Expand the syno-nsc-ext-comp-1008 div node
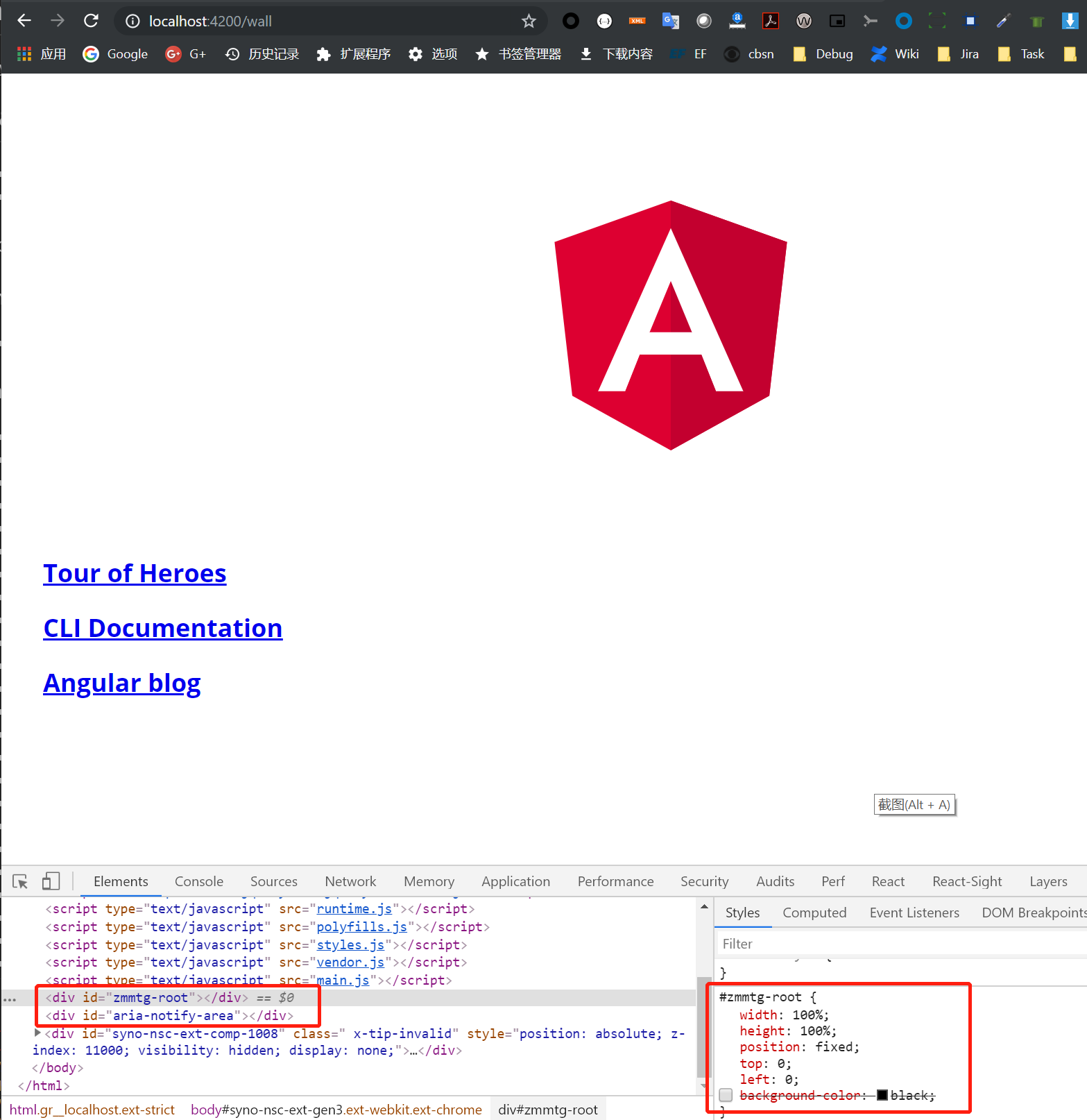 click(x=37, y=1033)
